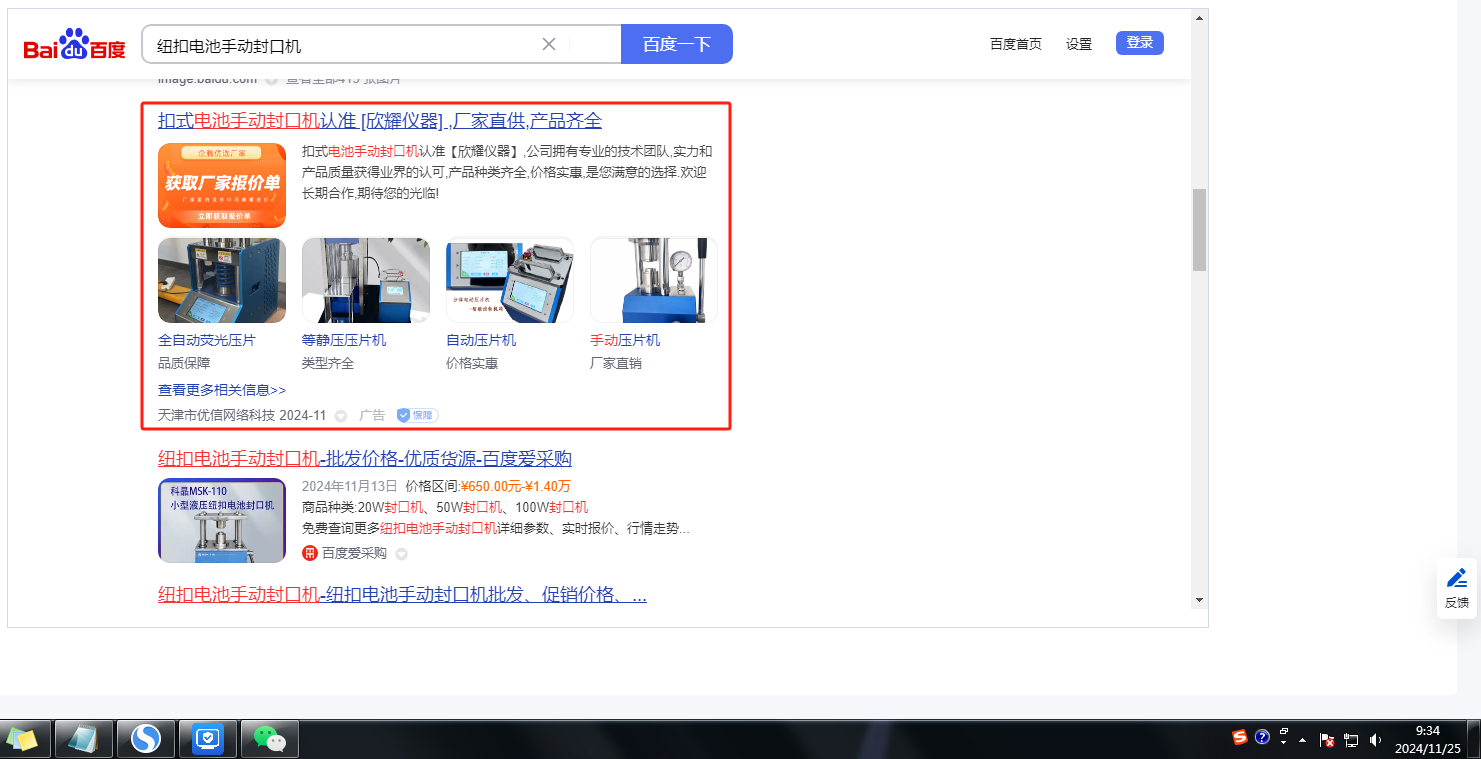Go to the Baidu logo homepage

pyautogui.click(x=75, y=45)
